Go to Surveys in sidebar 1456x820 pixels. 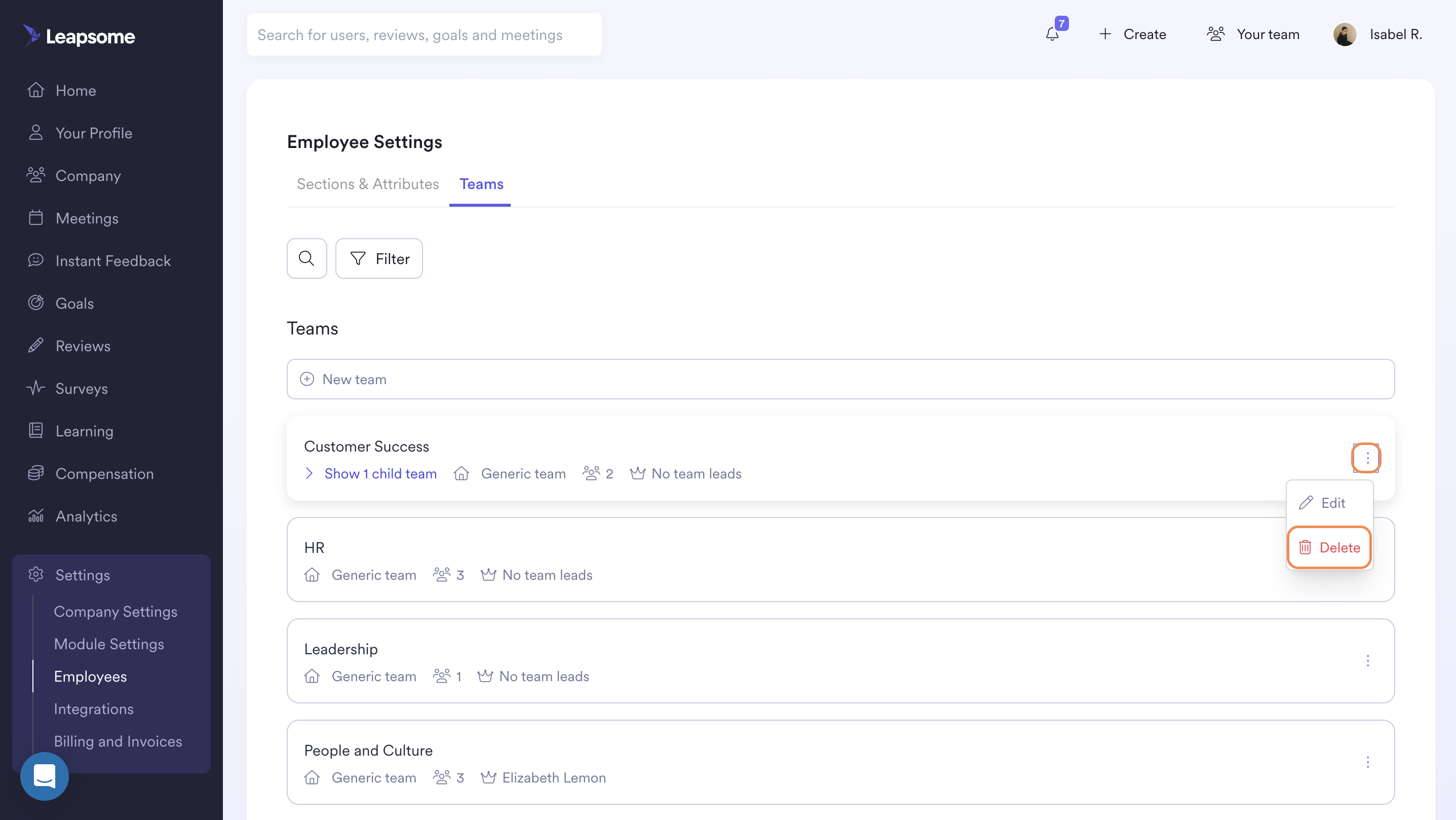(x=82, y=389)
